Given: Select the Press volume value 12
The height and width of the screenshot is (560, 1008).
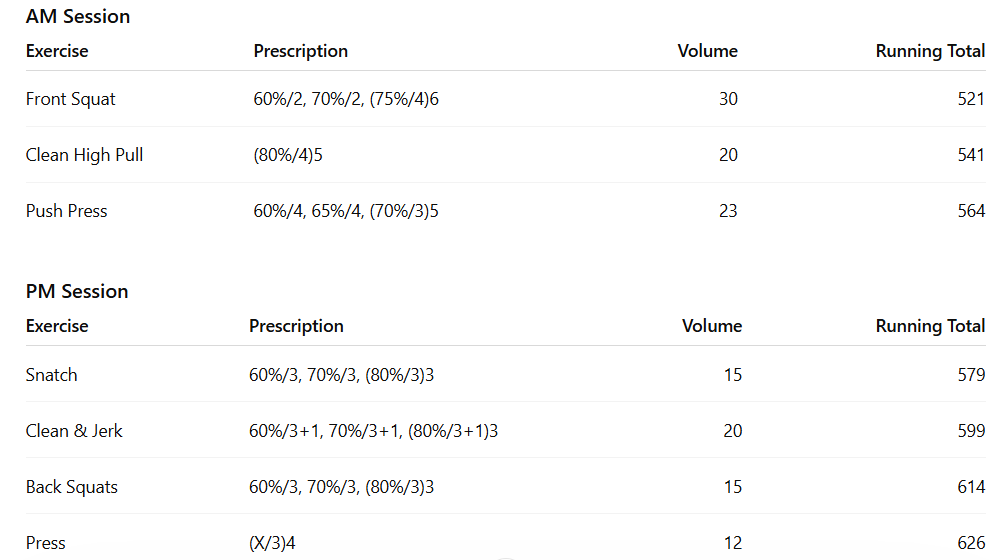Looking at the screenshot, I should [x=732, y=543].
